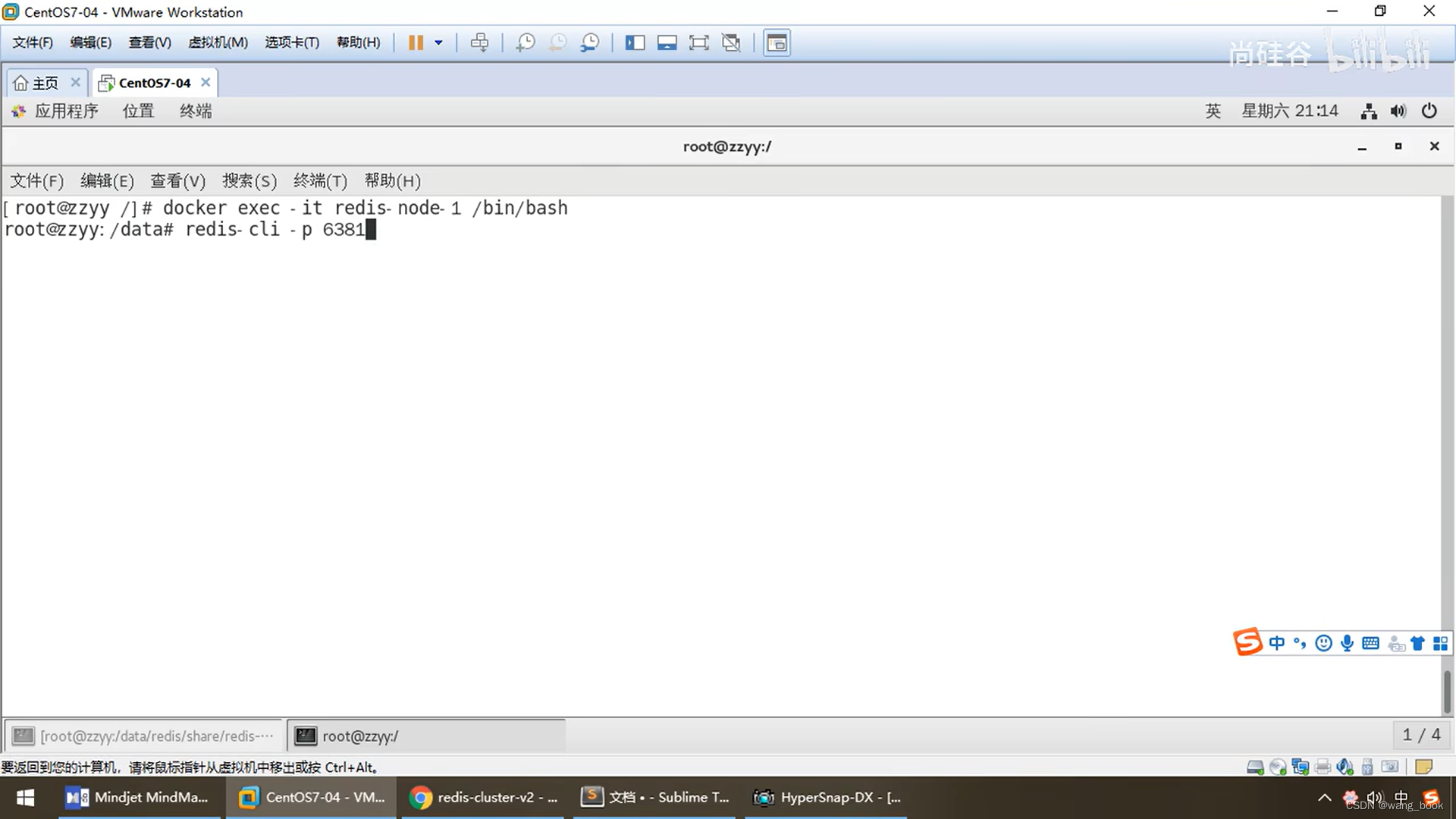Click the GNOME volume icon

click(x=1398, y=111)
